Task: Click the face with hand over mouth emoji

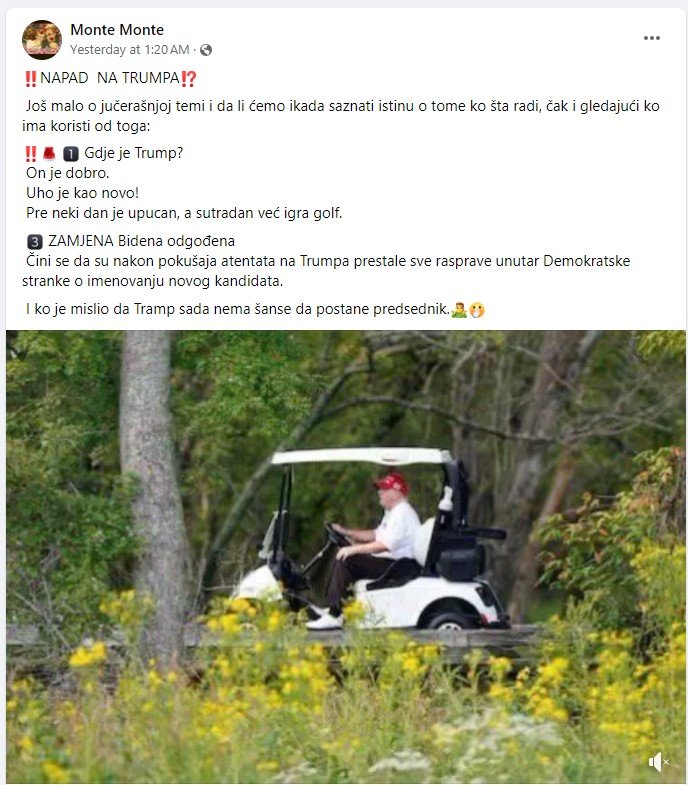Action: (477, 310)
